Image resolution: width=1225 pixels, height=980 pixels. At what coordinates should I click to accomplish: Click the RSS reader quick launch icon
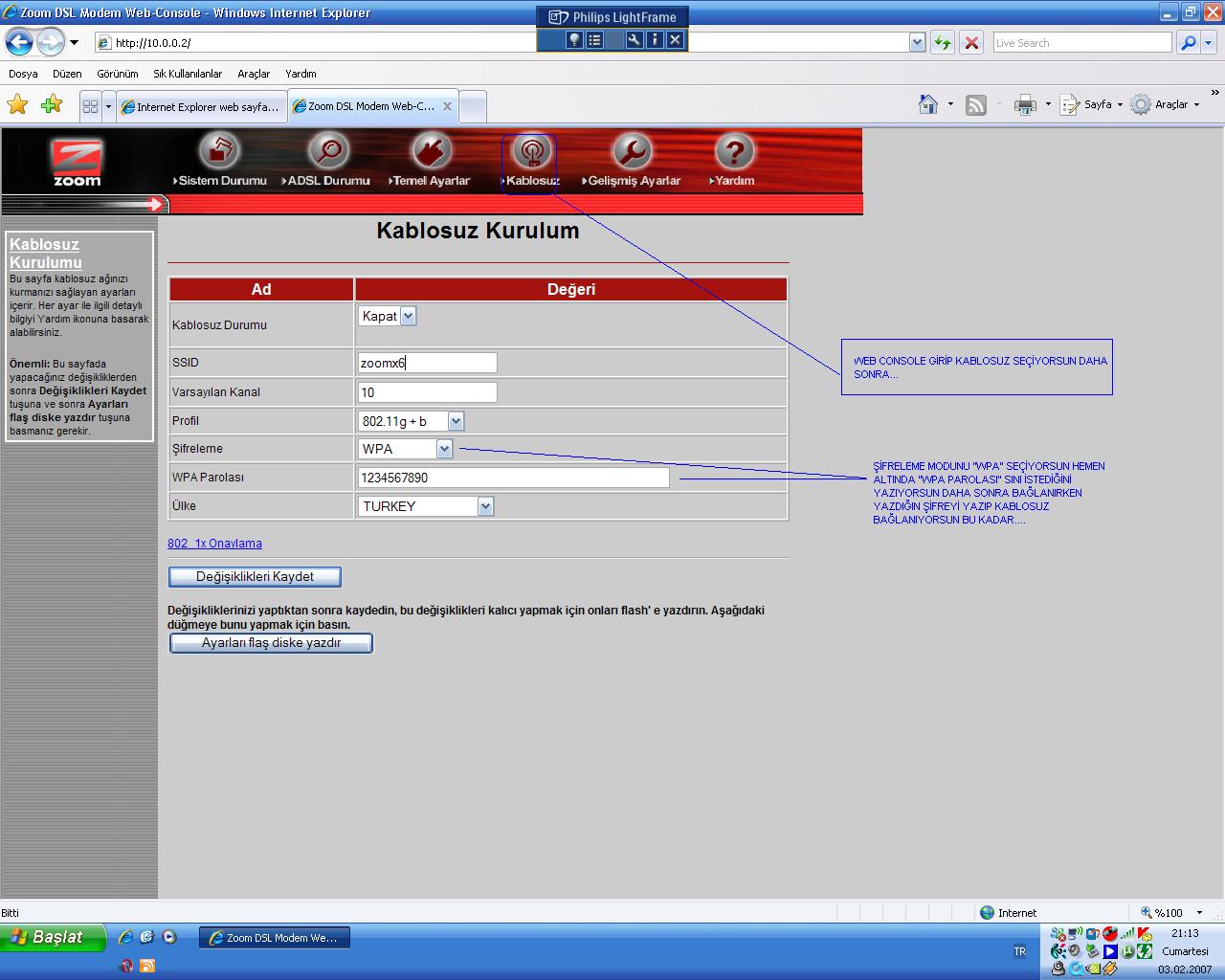pyautogui.click(x=147, y=965)
